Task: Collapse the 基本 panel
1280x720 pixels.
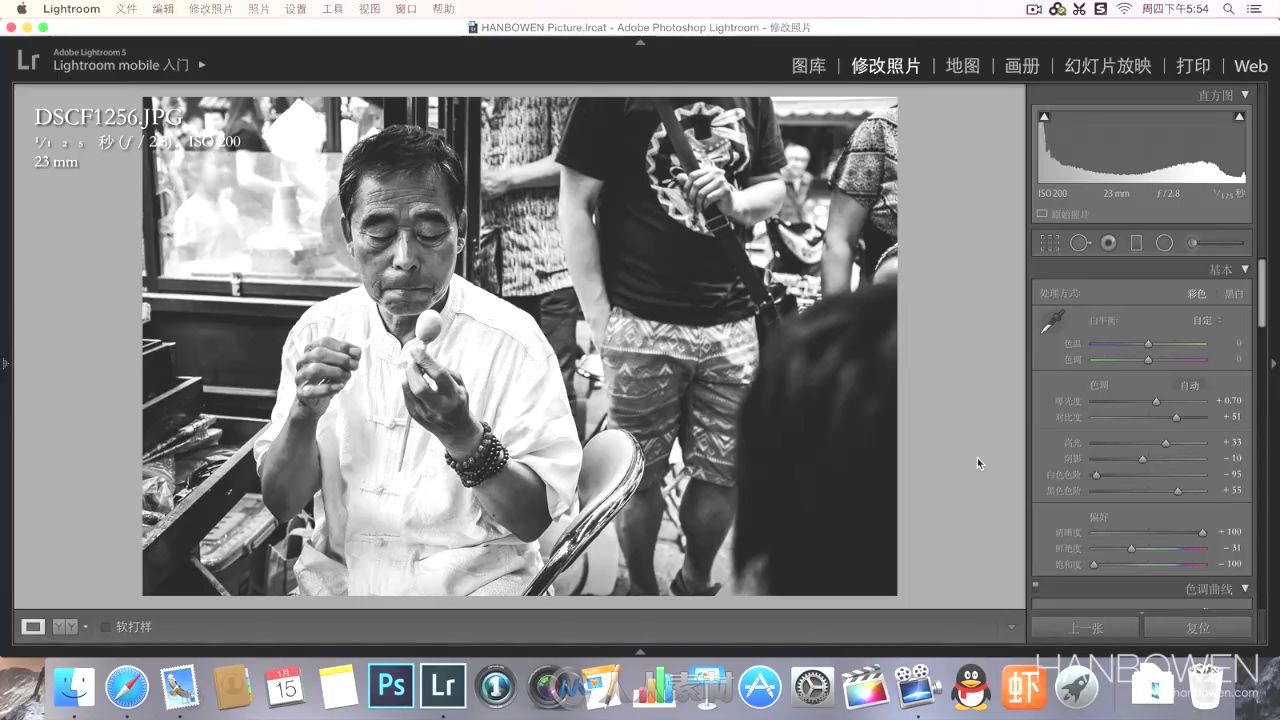Action: click(x=1245, y=269)
